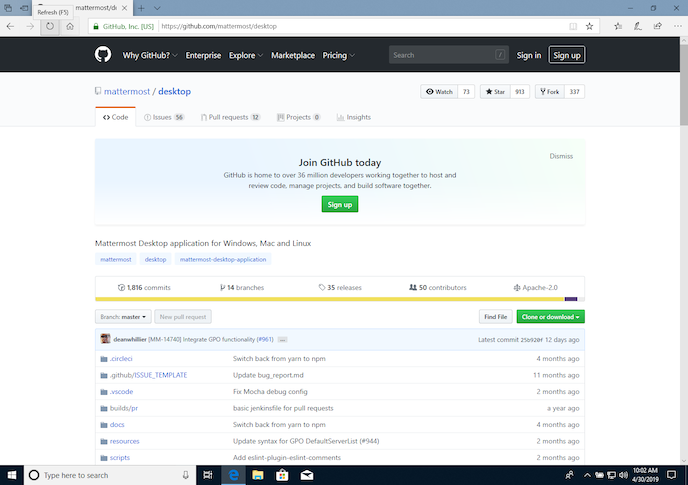Click deanwhillier's avatar thumbnail
The width and height of the screenshot is (688, 485).
pyautogui.click(x=105, y=339)
